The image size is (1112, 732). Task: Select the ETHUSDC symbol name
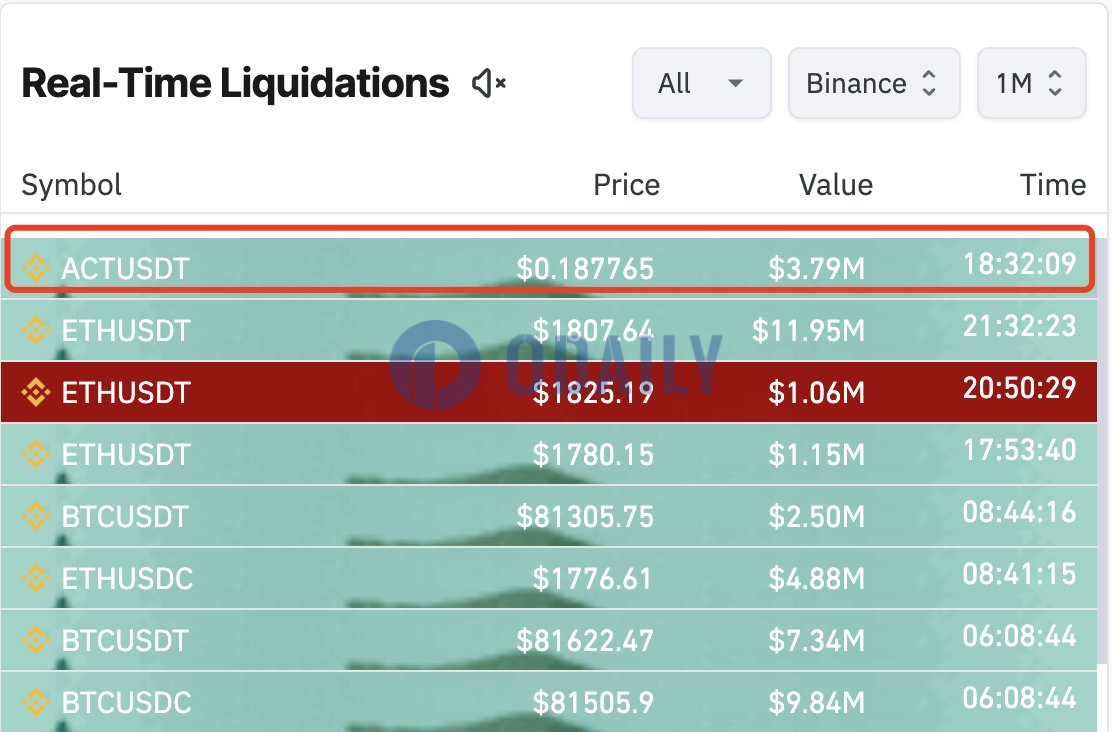pos(127,579)
